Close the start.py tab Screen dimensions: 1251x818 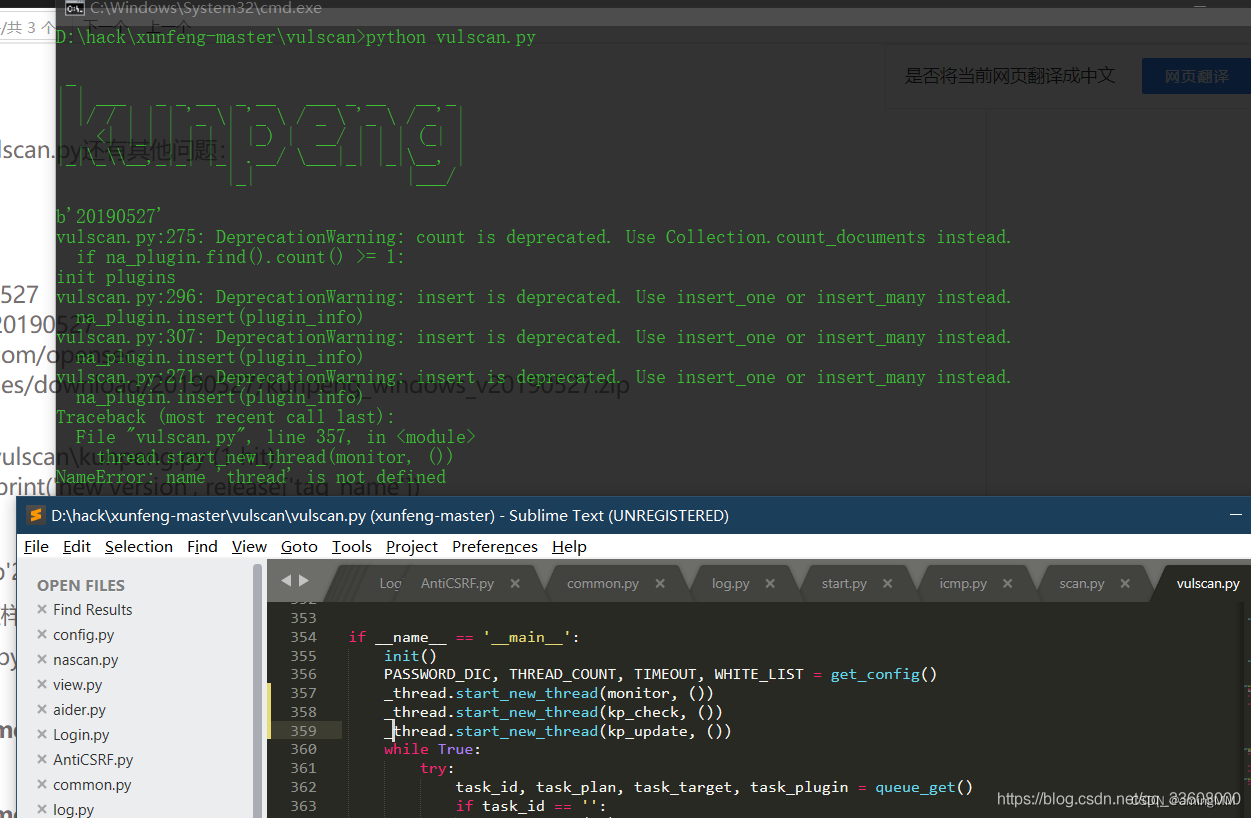(888, 583)
